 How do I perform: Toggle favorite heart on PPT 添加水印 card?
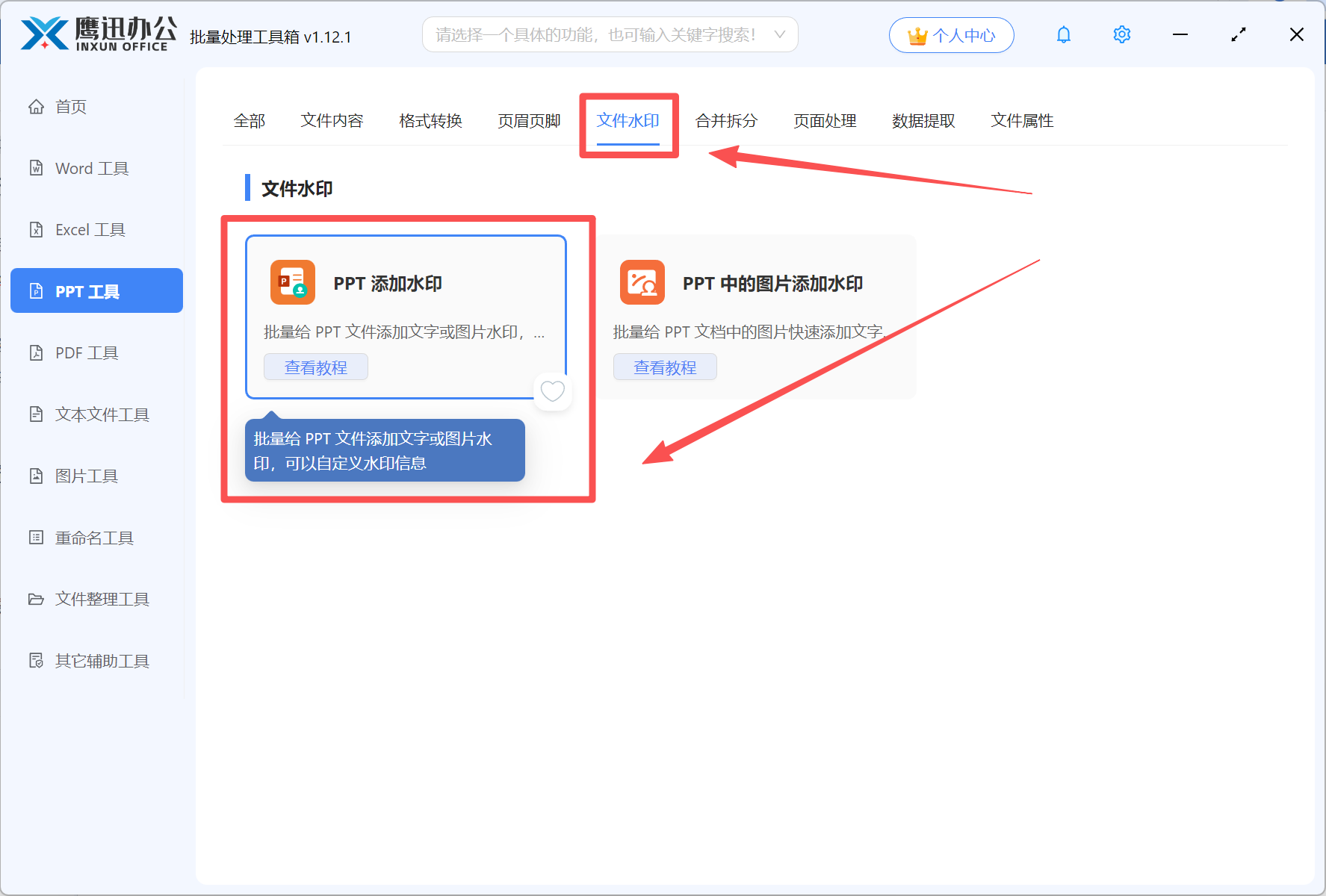(553, 391)
